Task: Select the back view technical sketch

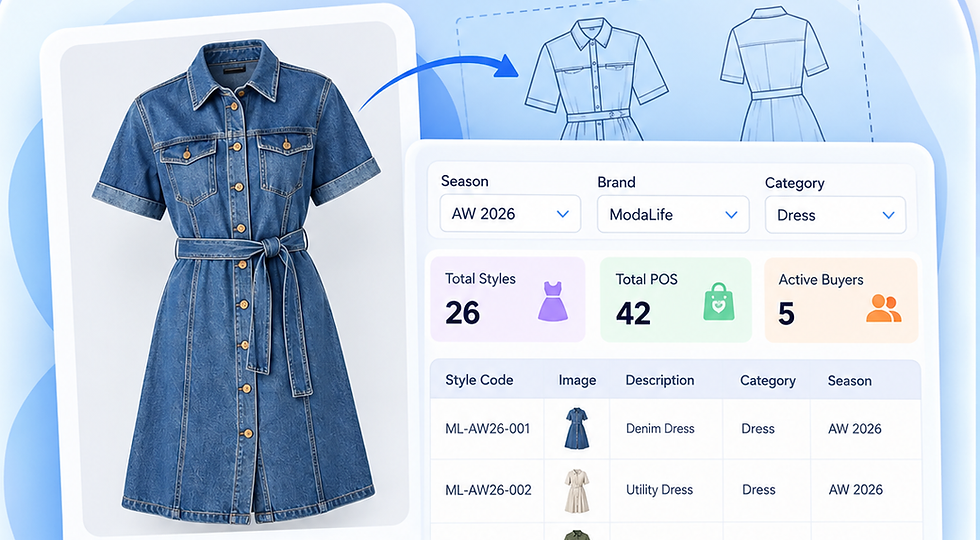Action: click(x=774, y=73)
